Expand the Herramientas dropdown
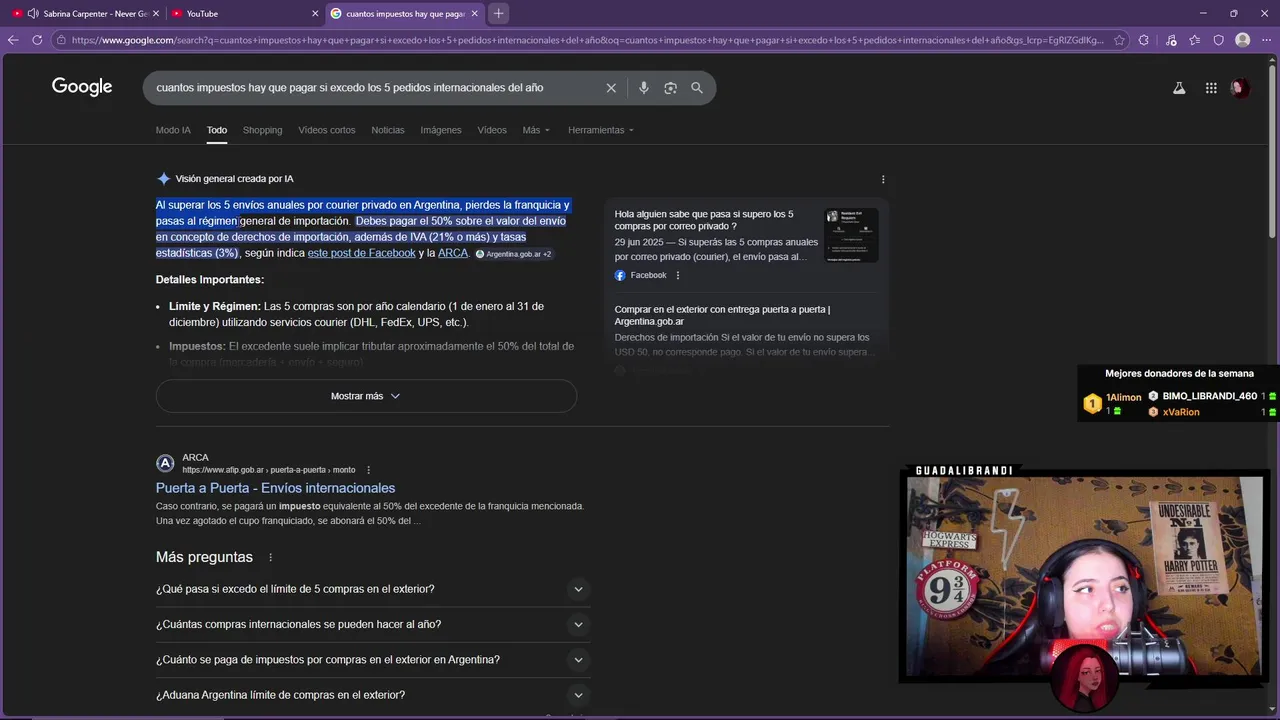Viewport: 1280px width, 720px height. (x=601, y=130)
